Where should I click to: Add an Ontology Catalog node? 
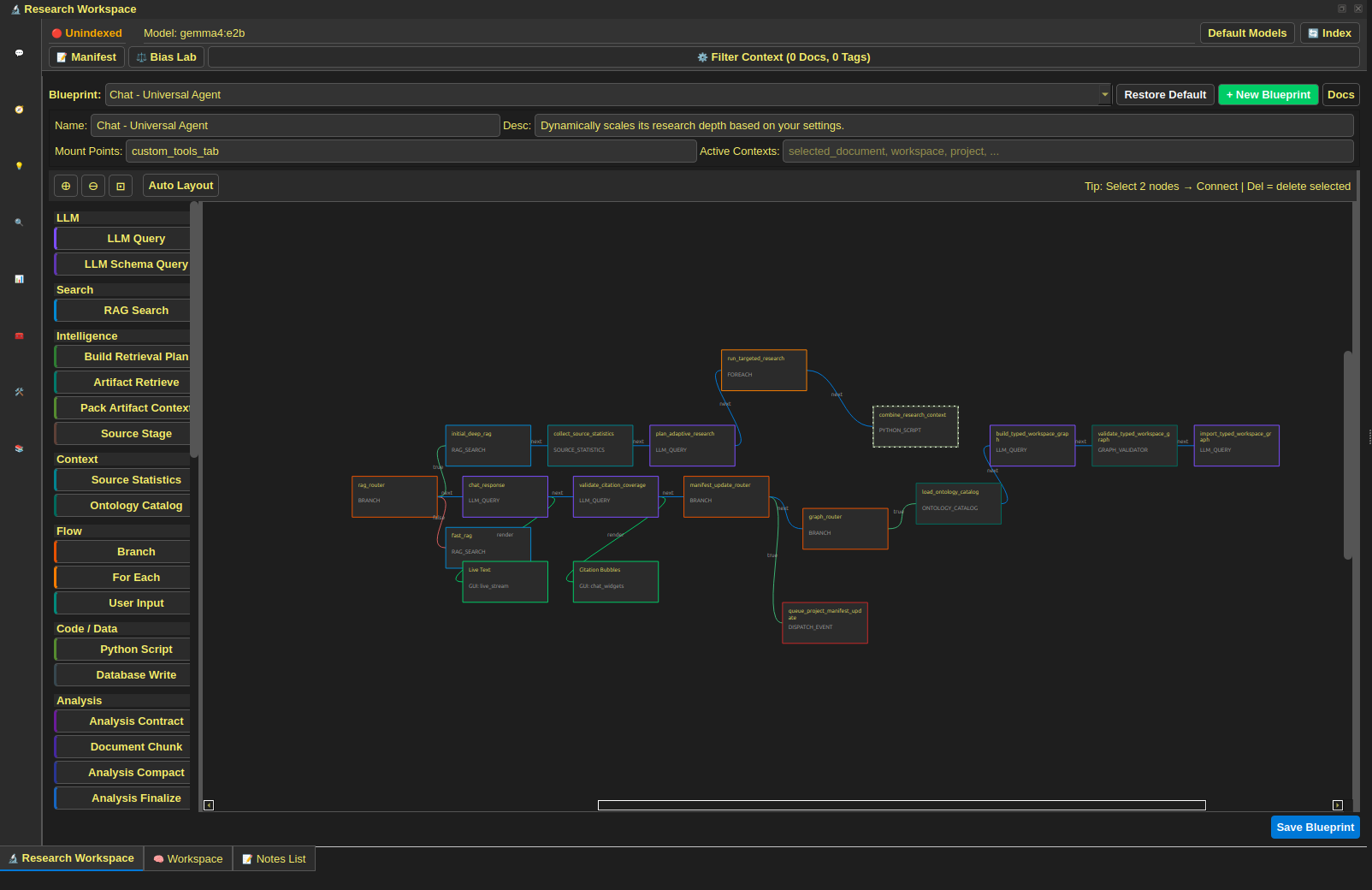pos(123,506)
